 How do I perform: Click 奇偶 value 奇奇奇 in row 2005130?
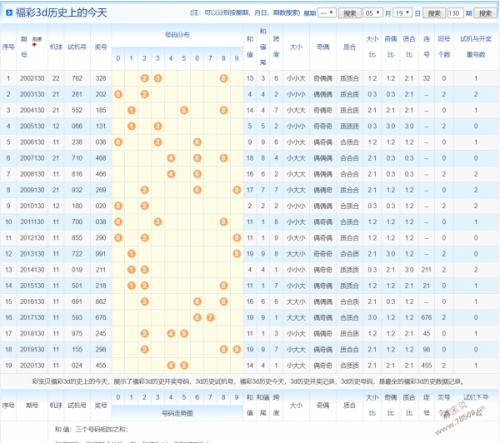click(323, 126)
